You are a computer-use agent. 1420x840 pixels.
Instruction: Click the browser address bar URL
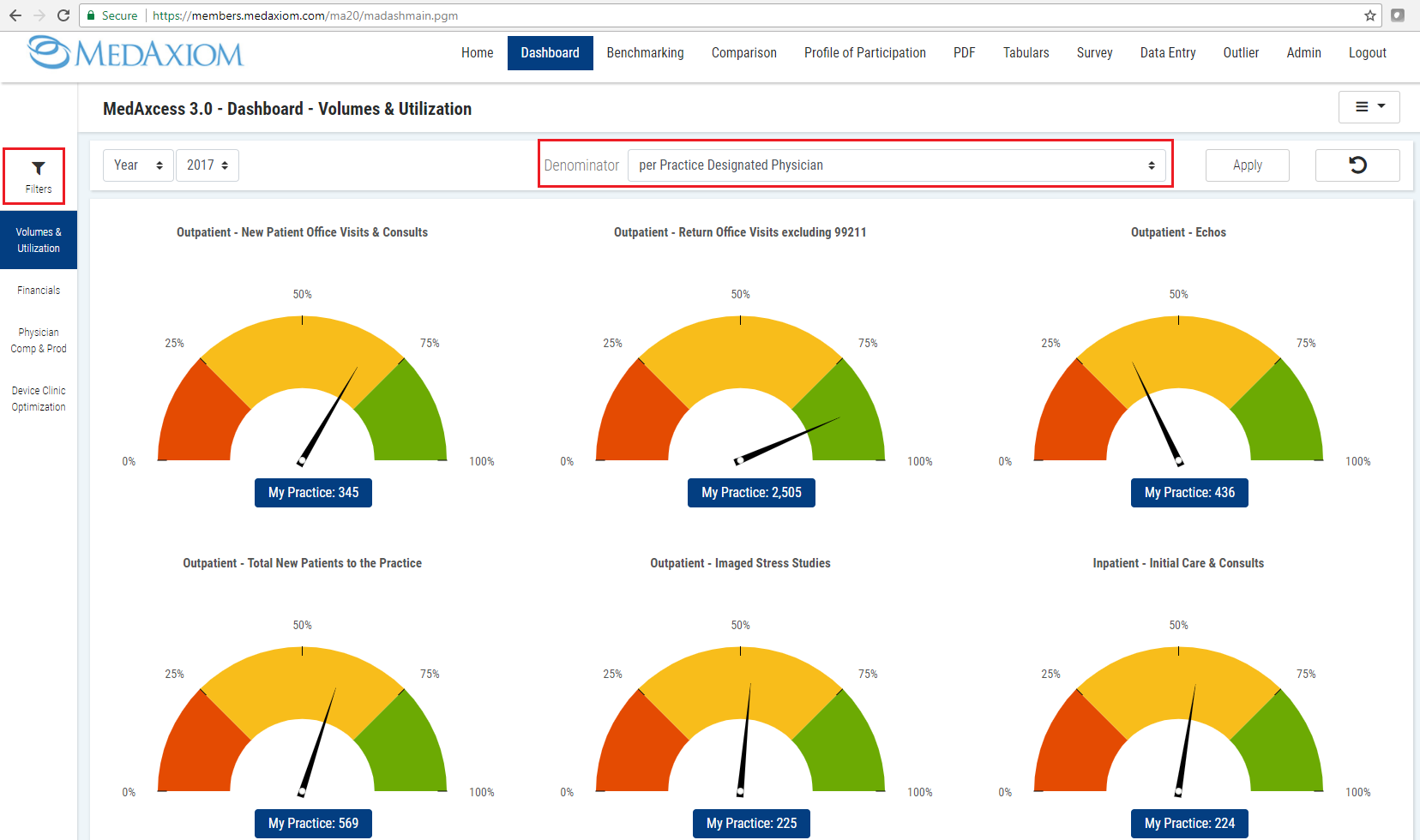386,15
